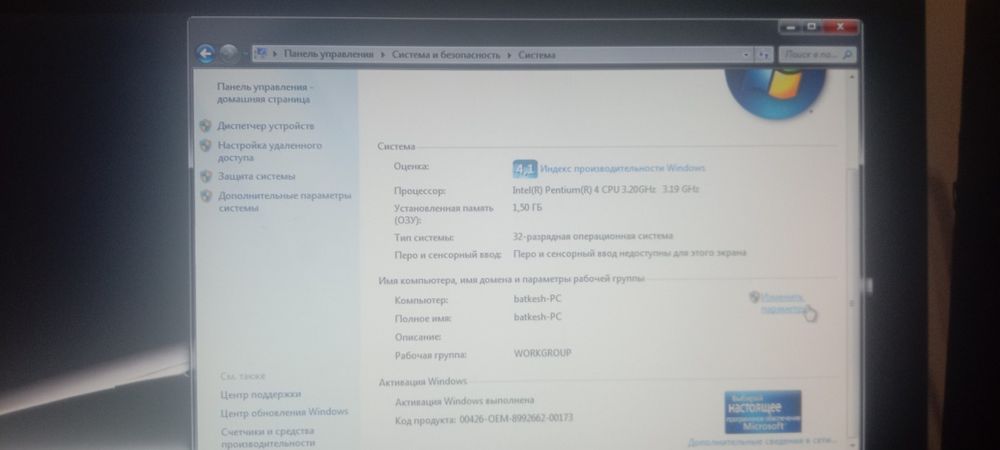
Task: Click the shield icon beside Защита системы
Action: click(205, 176)
